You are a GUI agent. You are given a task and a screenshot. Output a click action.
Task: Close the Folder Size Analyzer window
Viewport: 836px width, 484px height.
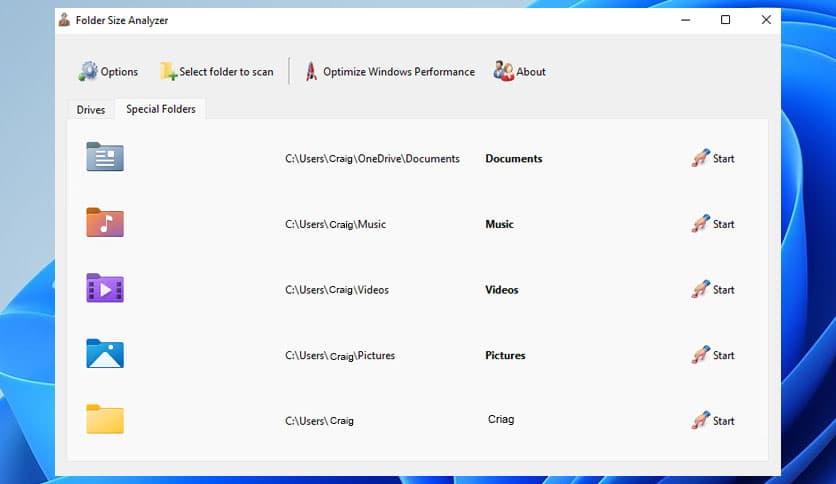[x=766, y=20]
